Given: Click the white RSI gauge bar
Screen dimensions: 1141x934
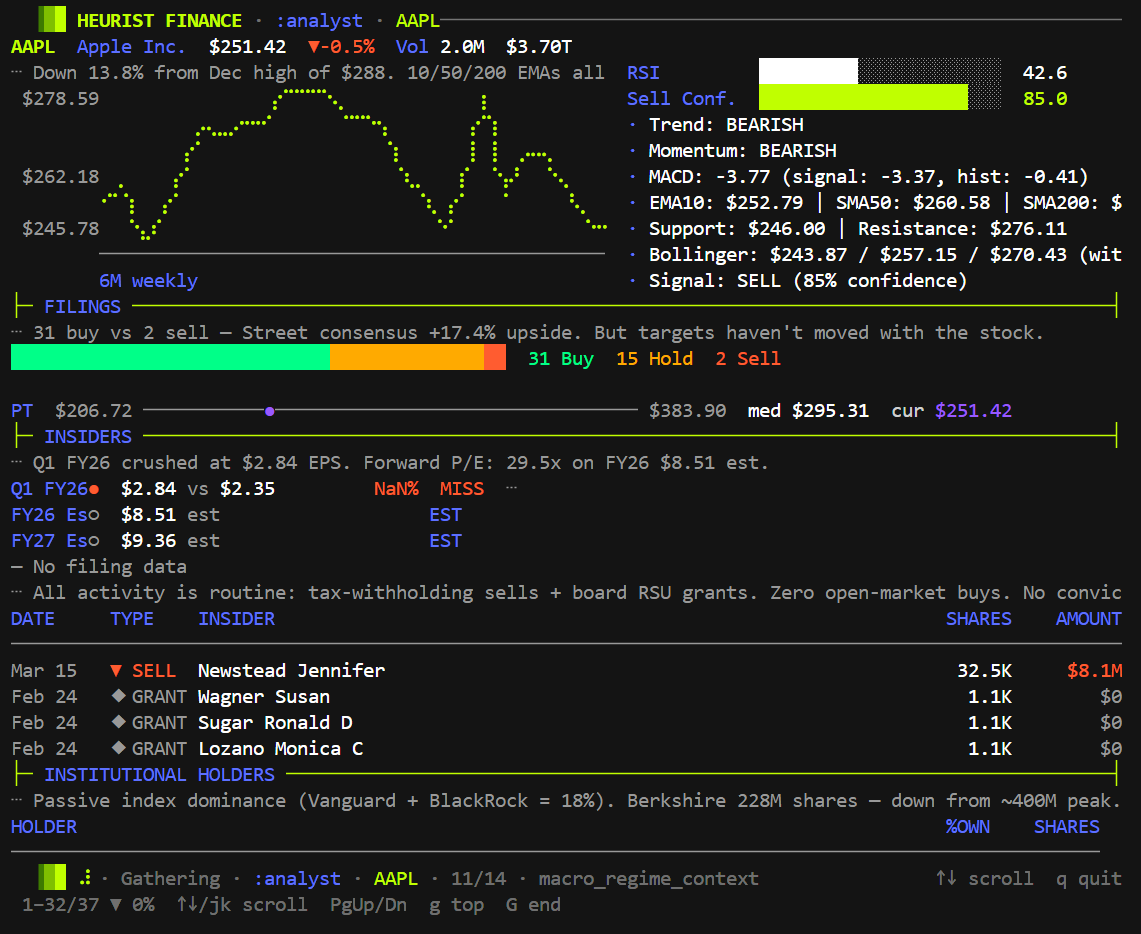Looking at the screenshot, I should point(808,71).
